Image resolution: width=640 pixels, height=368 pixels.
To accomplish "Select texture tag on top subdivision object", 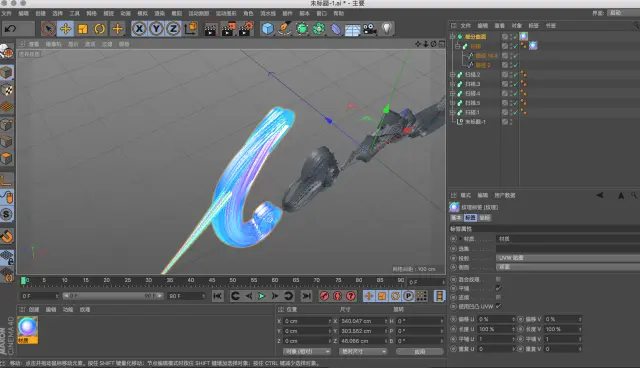I will [524, 36].
